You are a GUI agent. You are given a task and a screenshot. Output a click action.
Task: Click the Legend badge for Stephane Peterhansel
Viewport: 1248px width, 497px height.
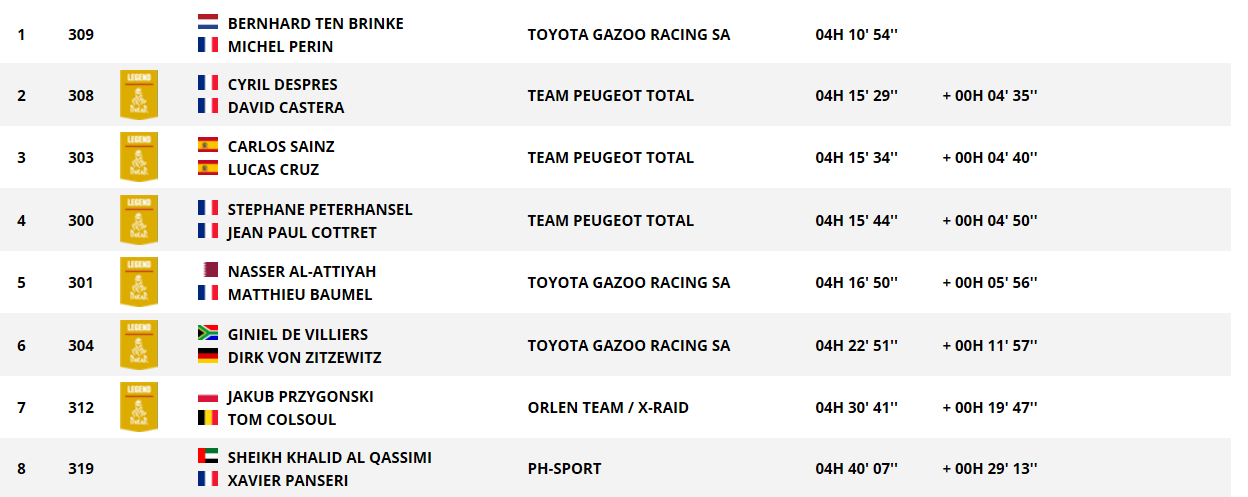click(139, 220)
